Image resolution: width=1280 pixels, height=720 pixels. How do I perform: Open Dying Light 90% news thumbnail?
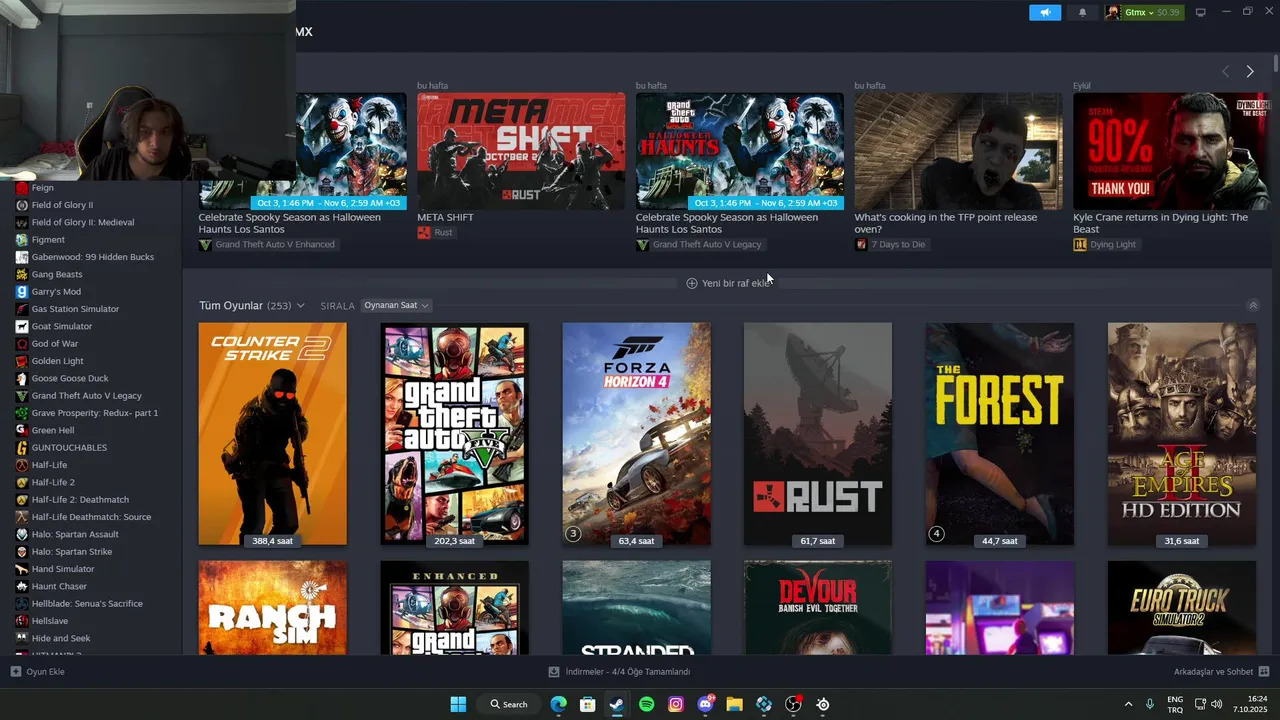(1172, 151)
